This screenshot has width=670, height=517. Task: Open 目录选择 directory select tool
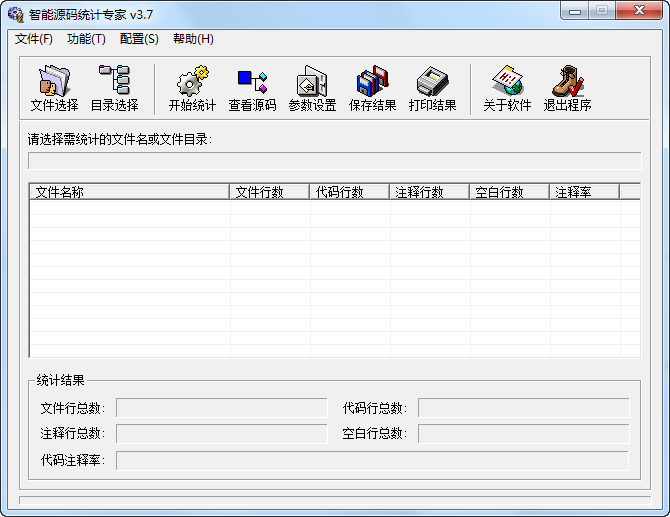click(x=115, y=89)
